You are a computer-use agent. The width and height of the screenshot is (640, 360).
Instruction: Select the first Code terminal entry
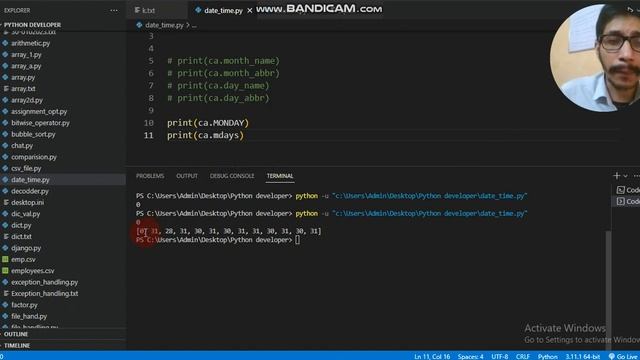628,190
